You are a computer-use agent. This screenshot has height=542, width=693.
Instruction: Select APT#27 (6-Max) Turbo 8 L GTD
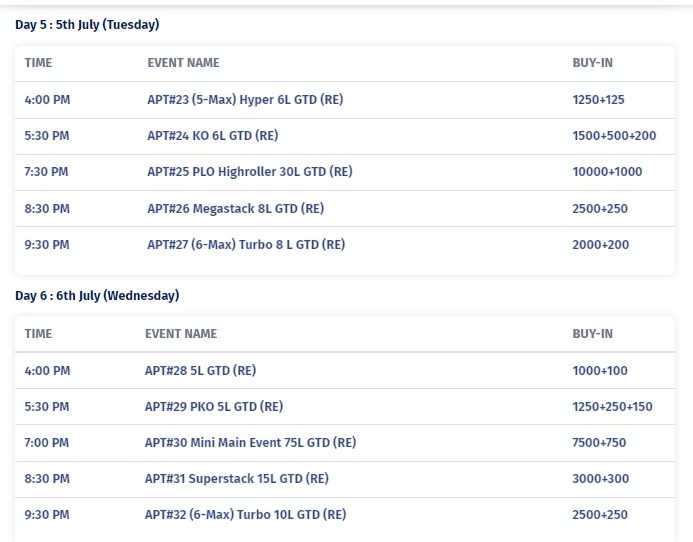(246, 245)
